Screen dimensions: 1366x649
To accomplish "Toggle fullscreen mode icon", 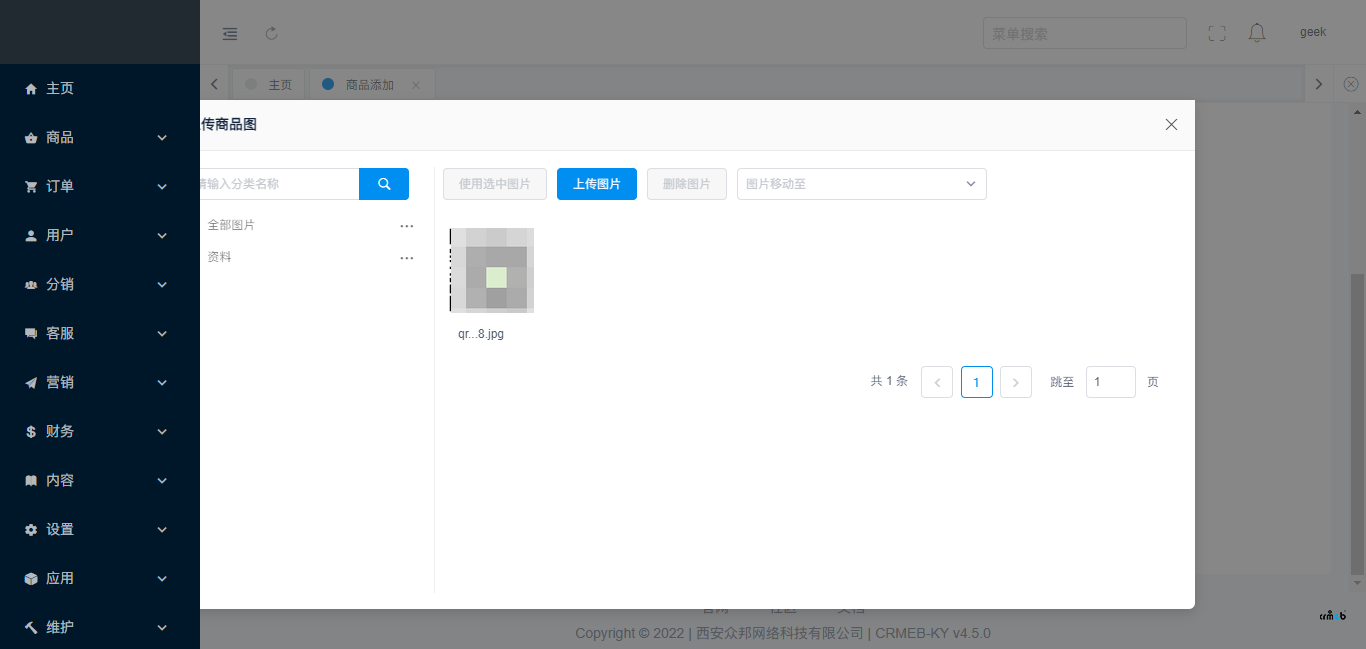I will pyautogui.click(x=1217, y=33).
